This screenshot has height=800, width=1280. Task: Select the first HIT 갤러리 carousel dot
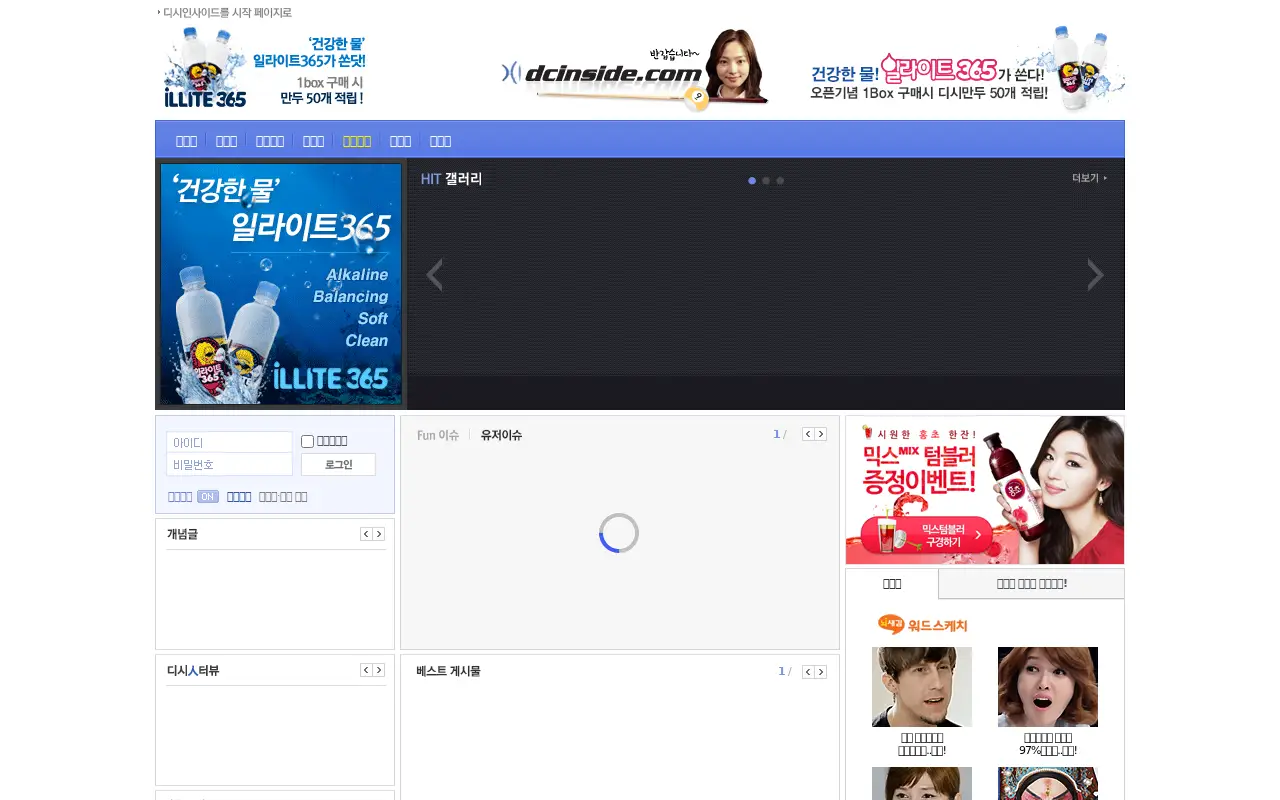click(752, 181)
